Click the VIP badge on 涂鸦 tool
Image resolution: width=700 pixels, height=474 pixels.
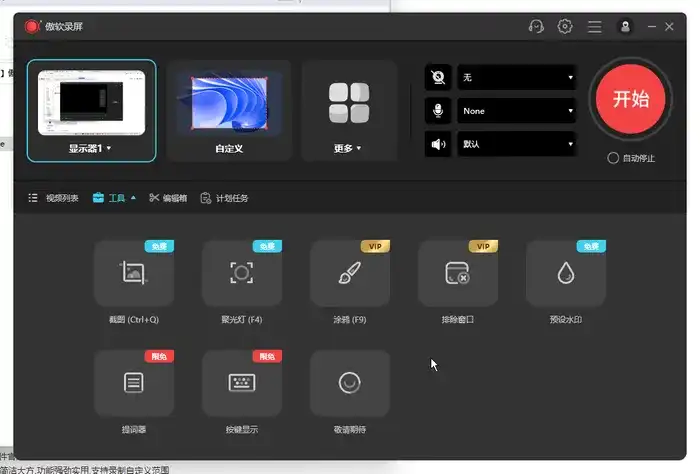click(375, 246)
